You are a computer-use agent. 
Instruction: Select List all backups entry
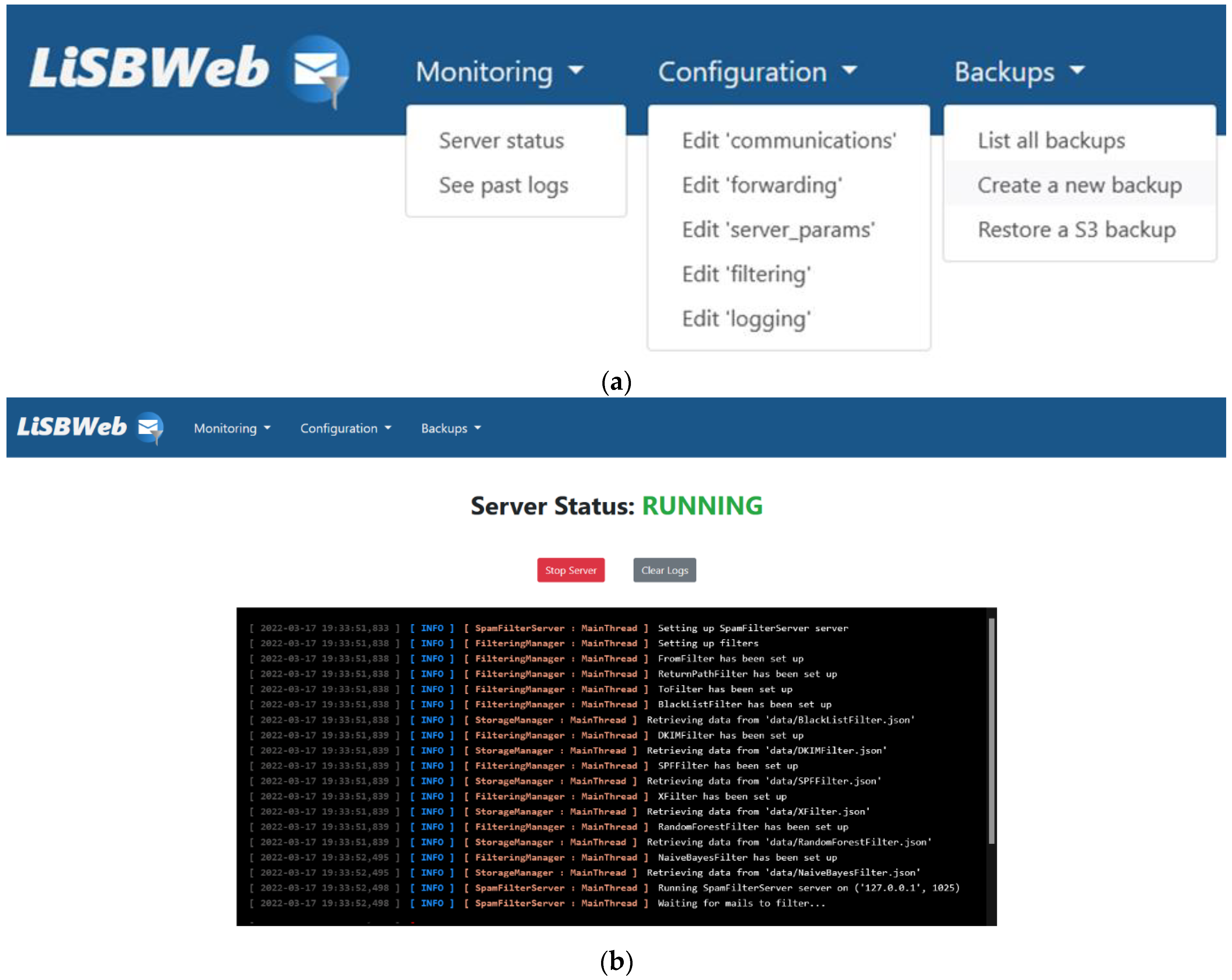1051,141
